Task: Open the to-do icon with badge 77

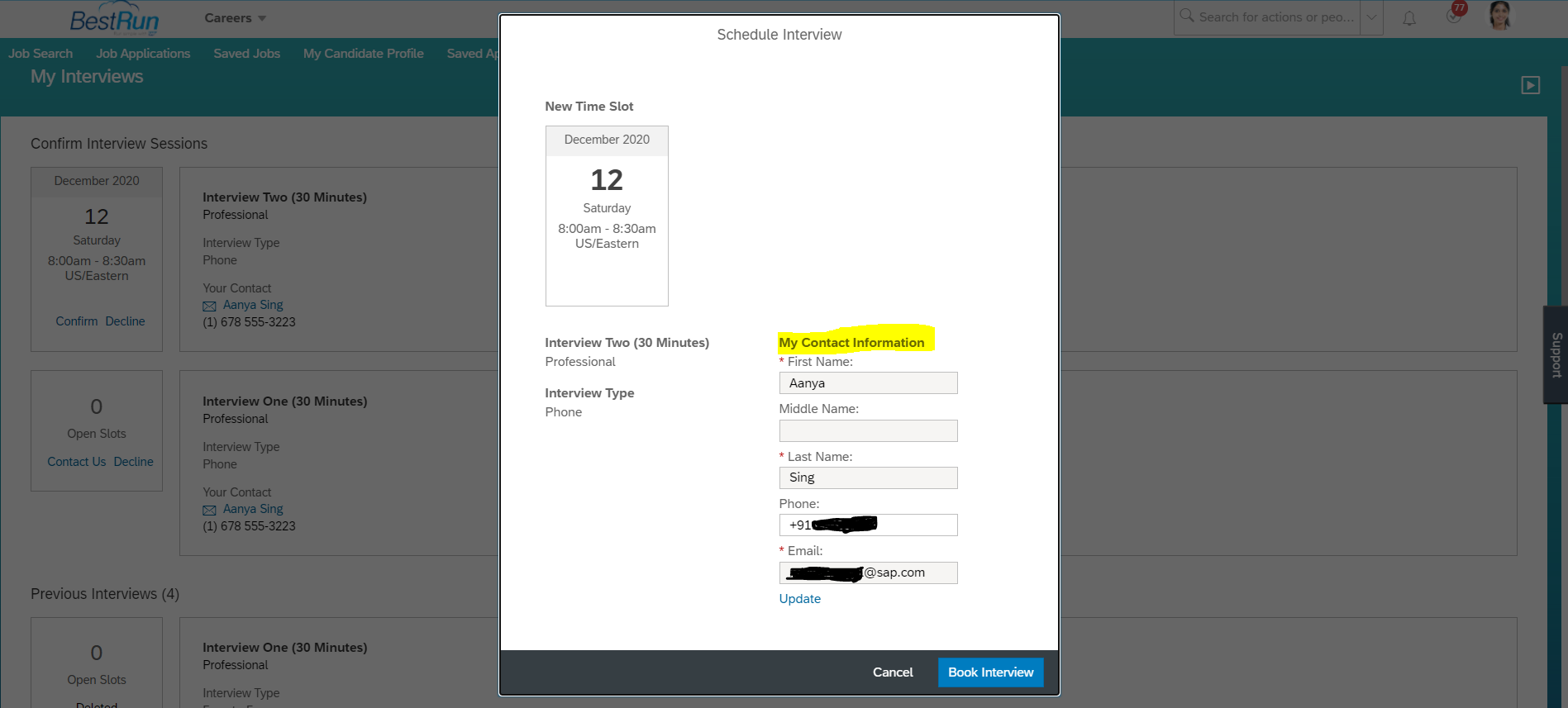Action: coord(1455,14)
